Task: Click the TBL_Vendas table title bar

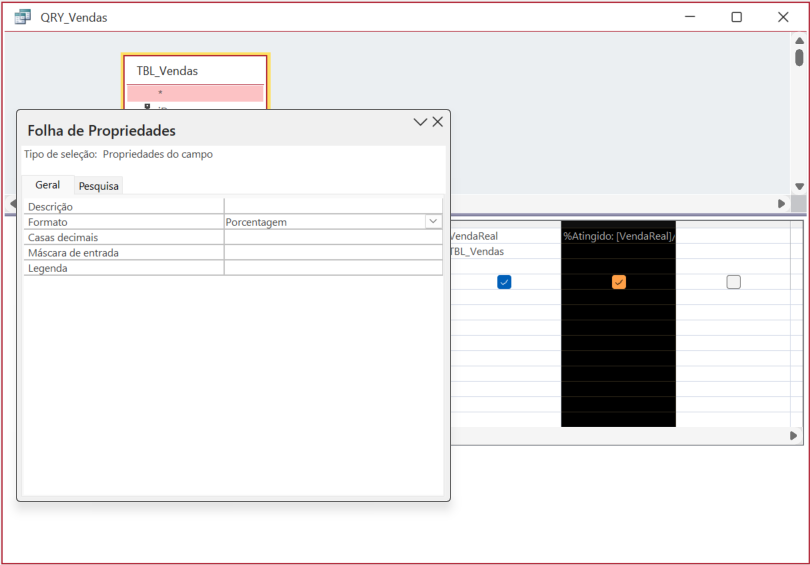Action: [196, 71]
